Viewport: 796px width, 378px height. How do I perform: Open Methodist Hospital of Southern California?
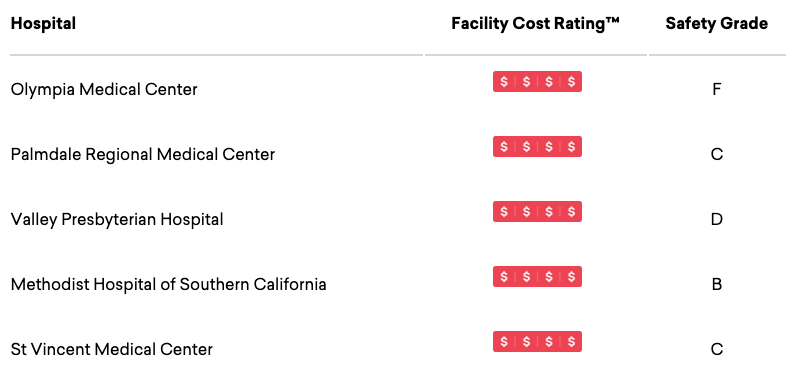pos(169,284)
